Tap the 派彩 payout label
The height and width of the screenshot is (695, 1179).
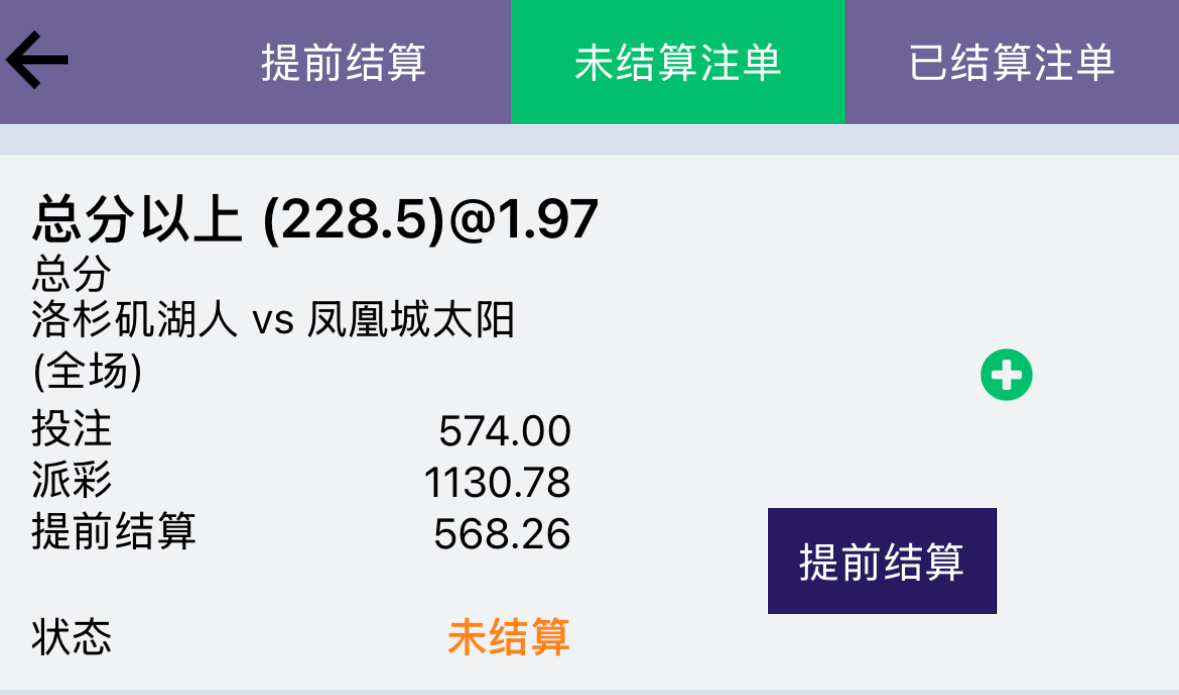[x=71, y=480]
